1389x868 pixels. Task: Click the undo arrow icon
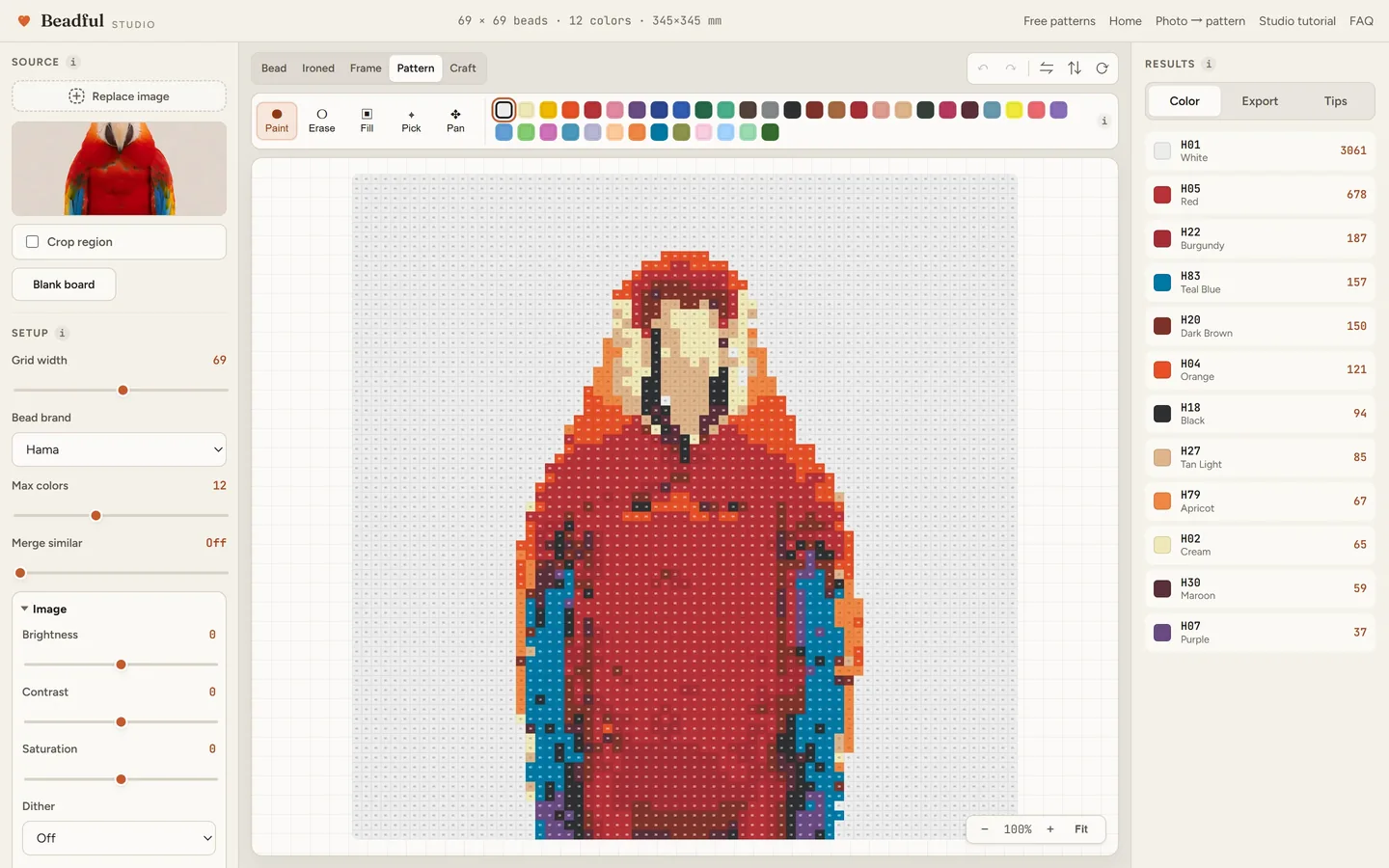[x=983, y=68]
